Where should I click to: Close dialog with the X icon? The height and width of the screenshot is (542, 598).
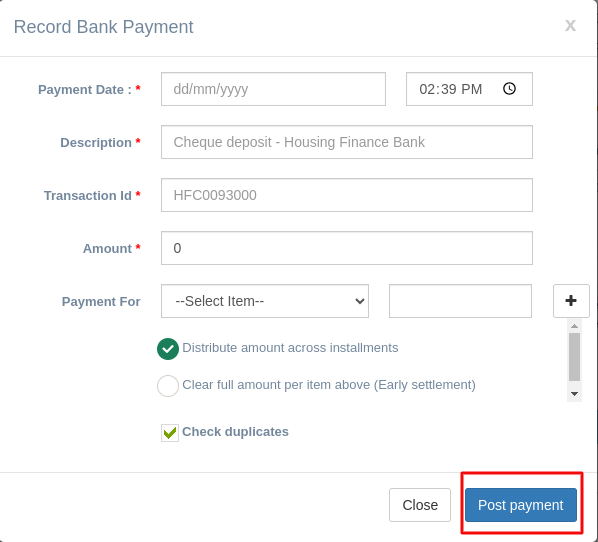point(570,26)
